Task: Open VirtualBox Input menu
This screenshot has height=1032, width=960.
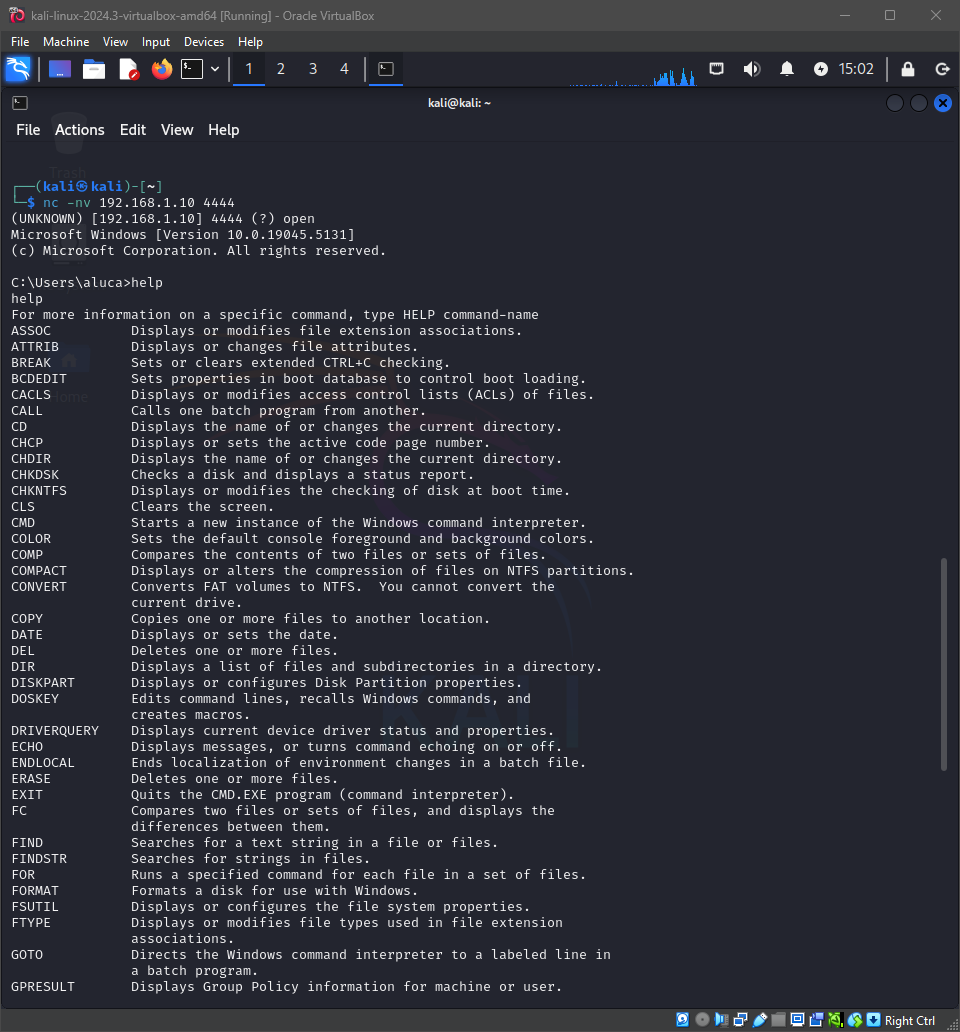Action: (156, 41)
